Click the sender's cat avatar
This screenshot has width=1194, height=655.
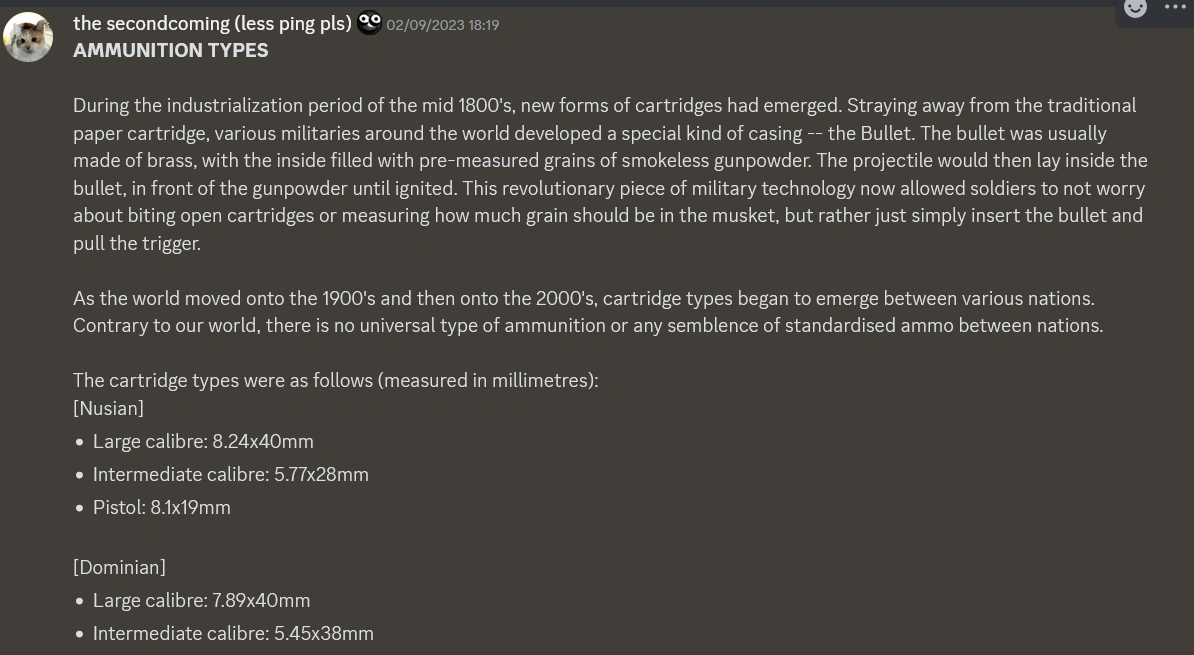click(x=28, y=37)
